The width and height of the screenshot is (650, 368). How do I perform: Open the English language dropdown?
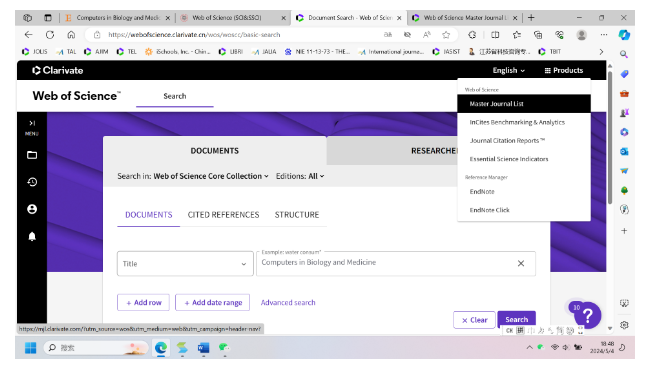(509, 70)
